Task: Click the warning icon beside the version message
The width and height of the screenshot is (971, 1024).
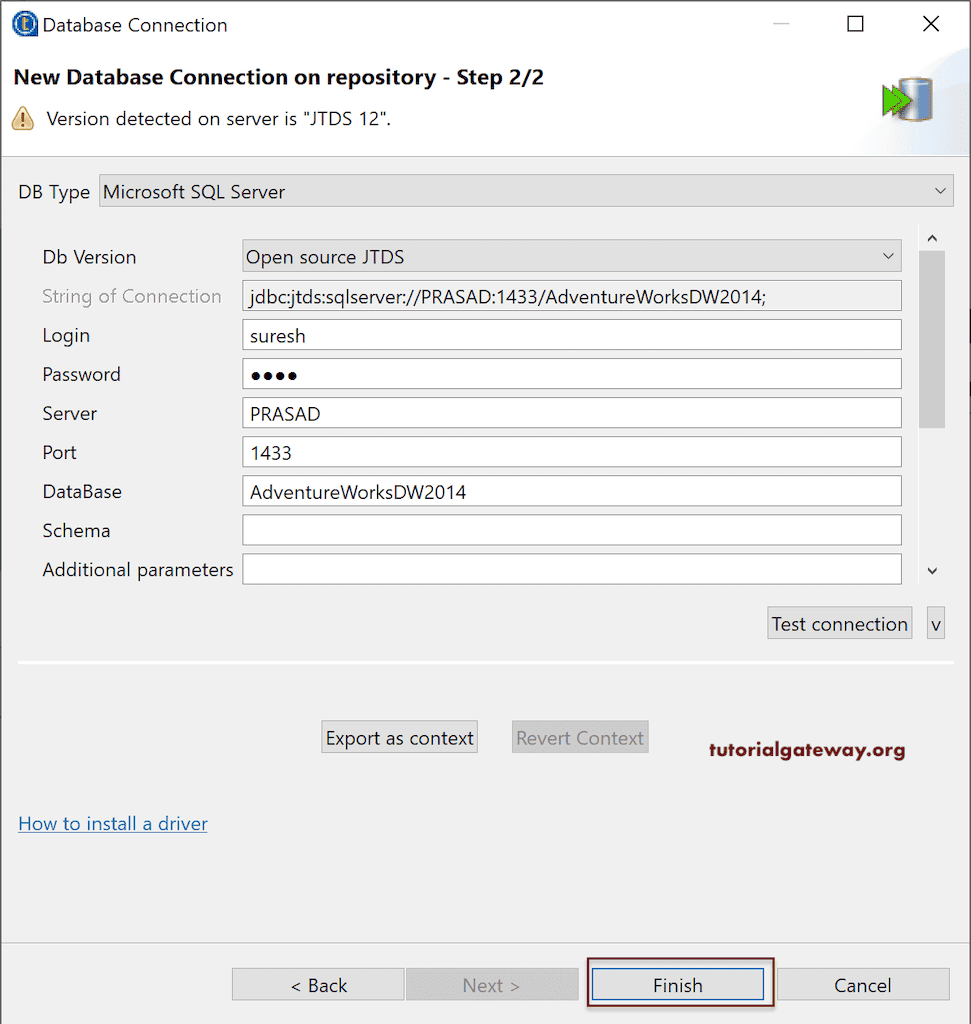Action: click(x=21, y=118)
